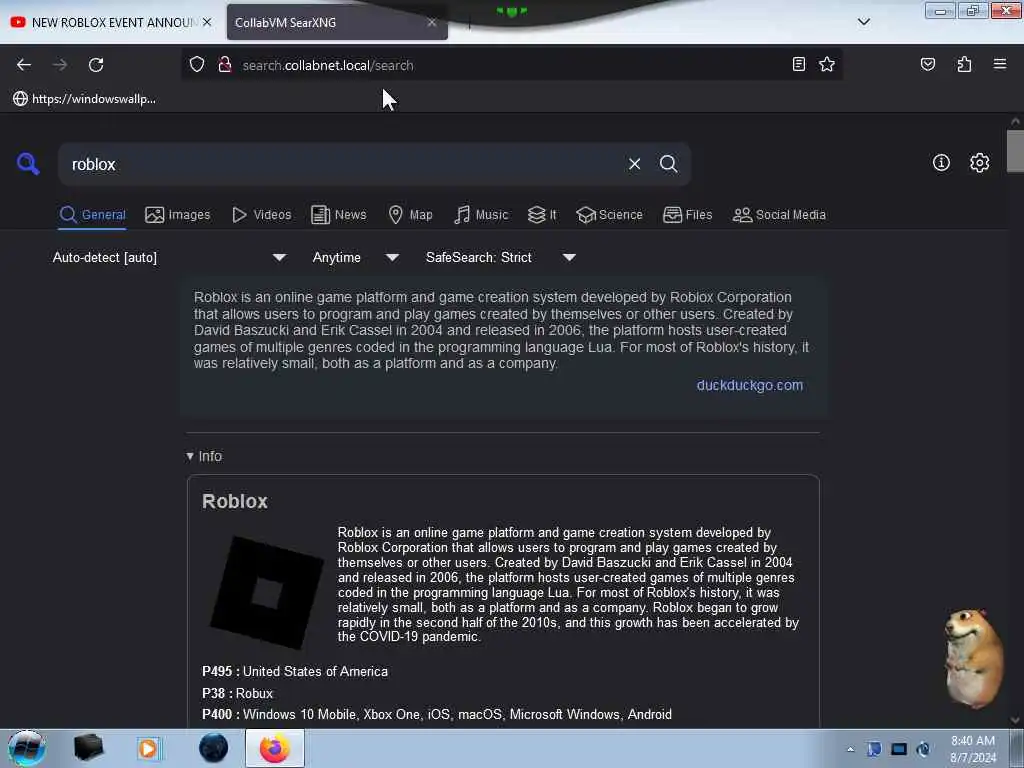The height and width of the screenshot is (768, 1024).
Task: Switch to Science search category
Action: tap(609, 215)
